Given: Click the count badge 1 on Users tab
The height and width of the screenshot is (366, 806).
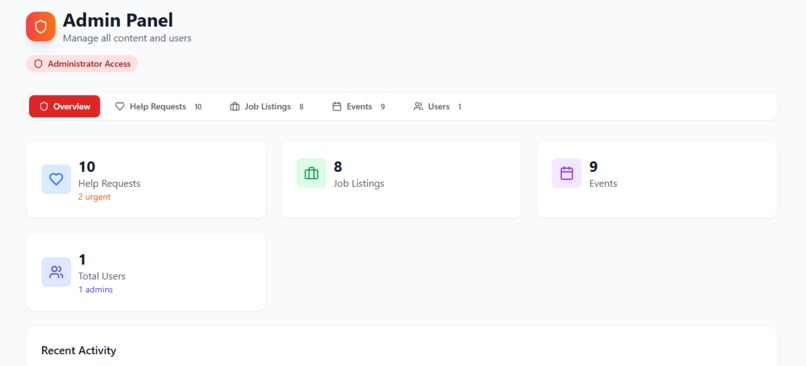Looking at the screenshot, I should (x=460, y=107).
